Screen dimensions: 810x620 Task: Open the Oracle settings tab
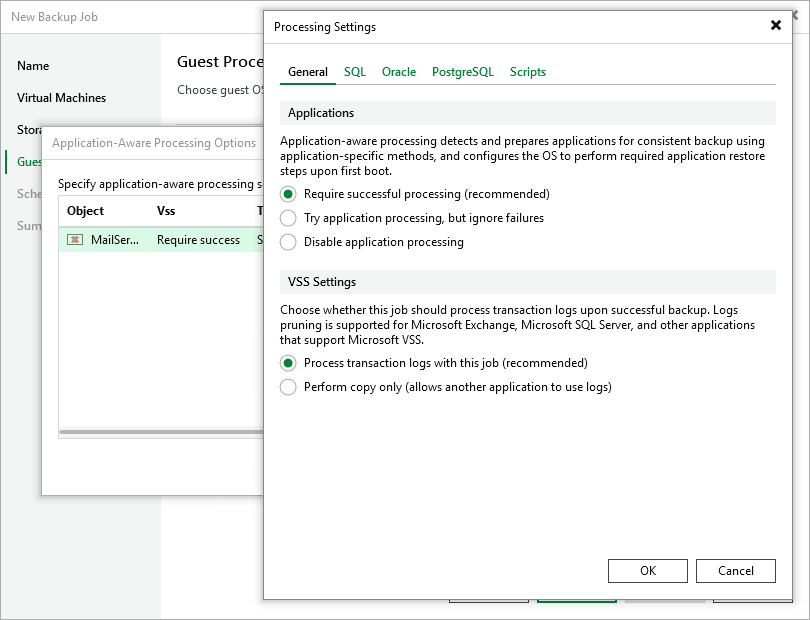point(399,72)
